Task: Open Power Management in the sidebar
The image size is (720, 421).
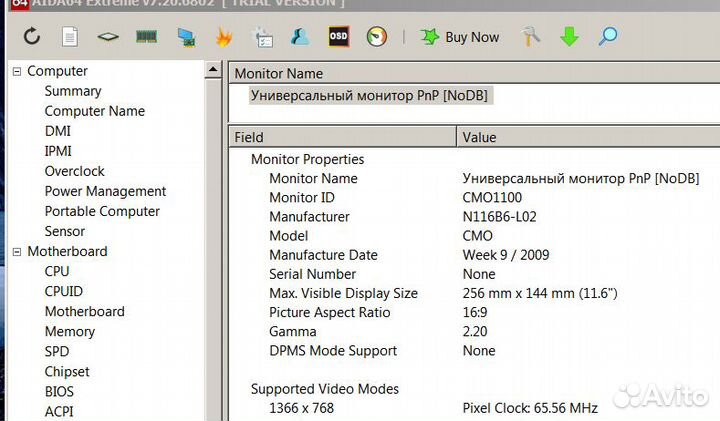Action: pyautogui.click(x=105, y=191)
